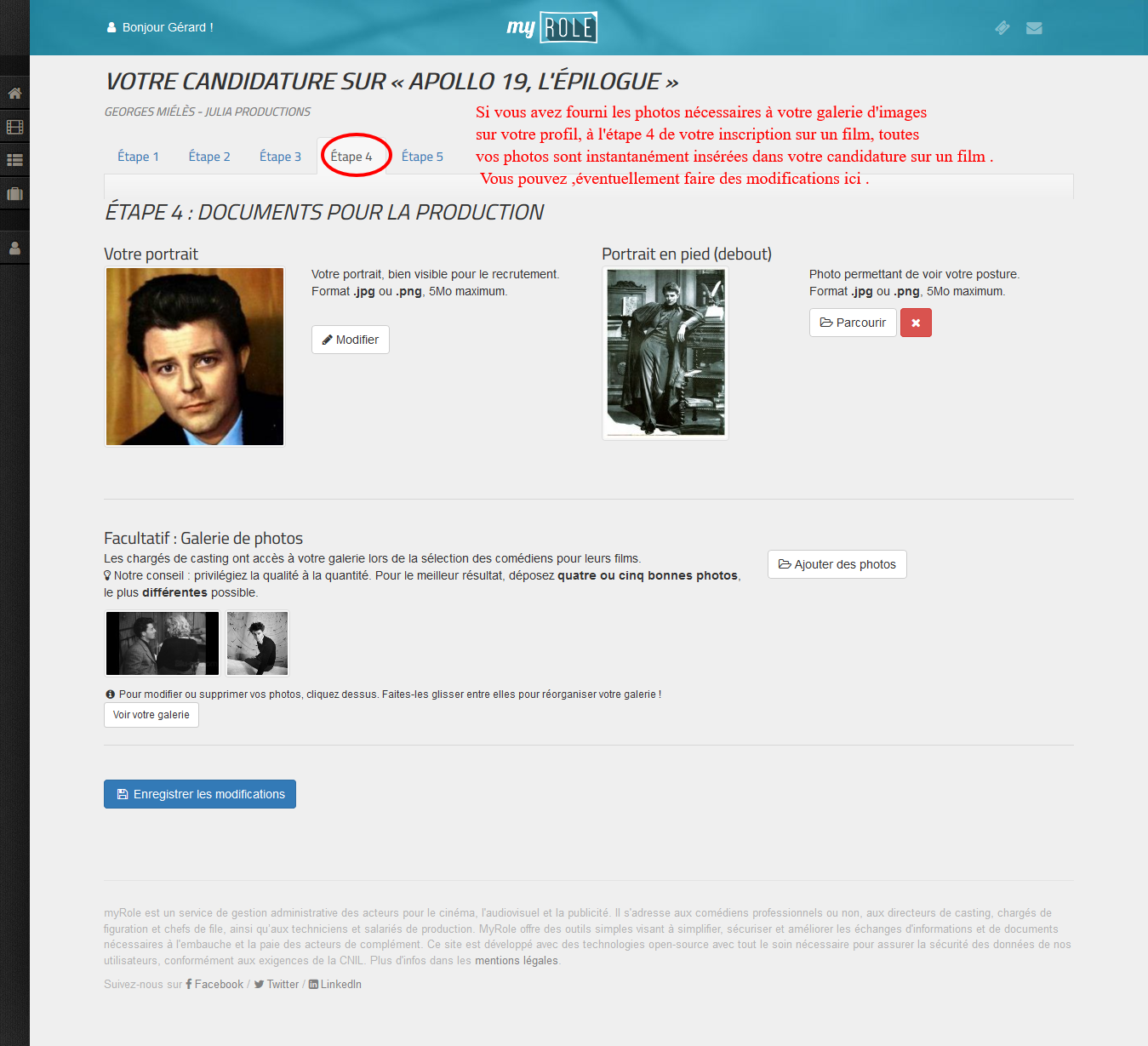This screenshot has height=1046, width=1148.
Task: Select the second gallery photo of a seated man
Action: [257, 643]
